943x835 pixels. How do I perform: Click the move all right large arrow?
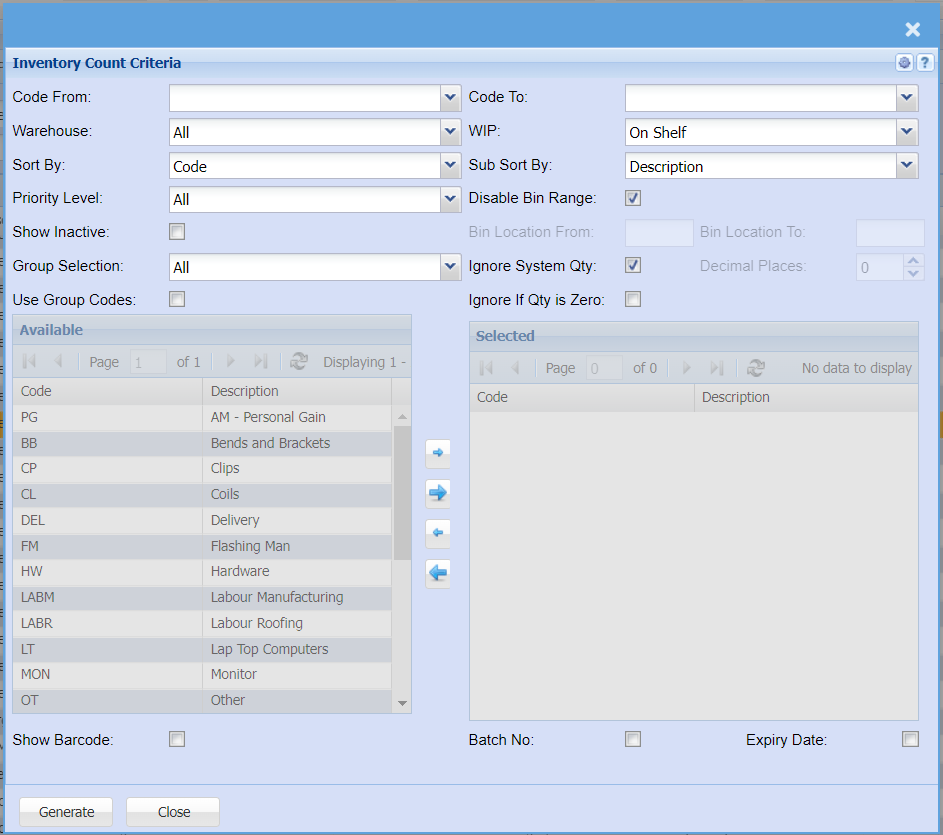click(x=438, y=492)
